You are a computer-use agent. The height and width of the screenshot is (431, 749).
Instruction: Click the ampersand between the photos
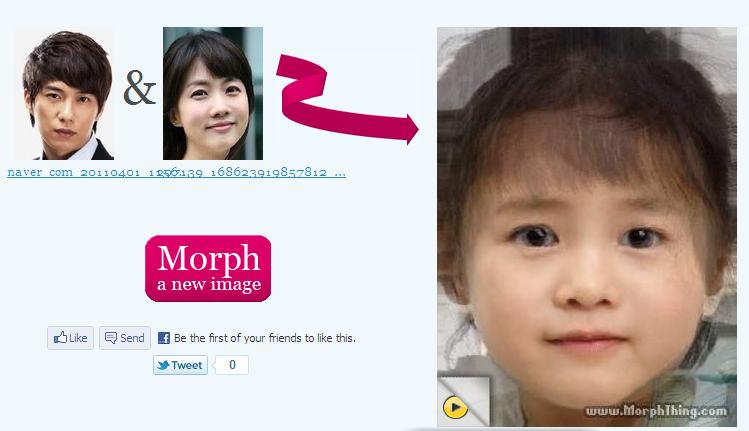[x=139, y=87]
